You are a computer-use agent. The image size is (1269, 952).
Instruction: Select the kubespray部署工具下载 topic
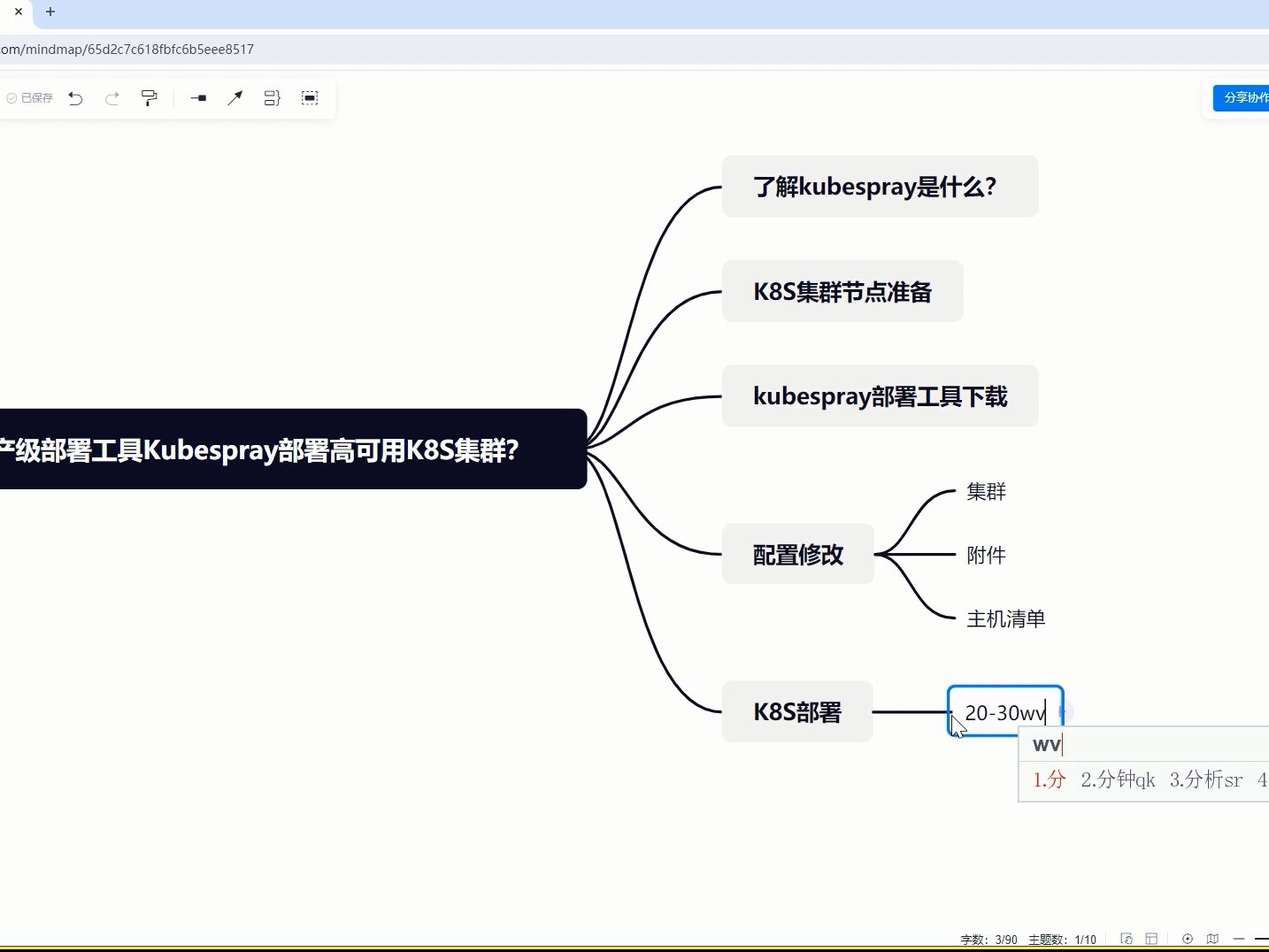coord(880,396)
